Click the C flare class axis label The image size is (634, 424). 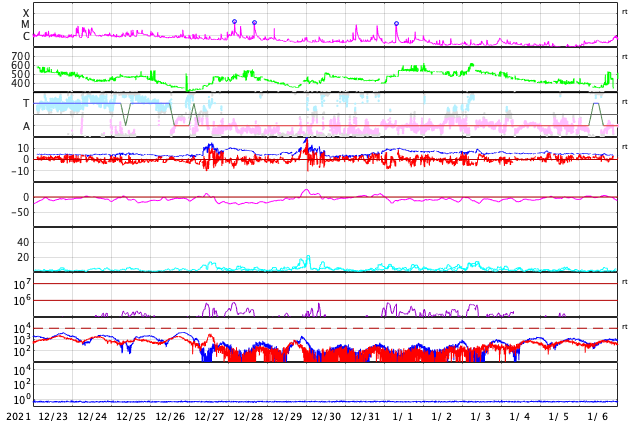pos(26,36)
